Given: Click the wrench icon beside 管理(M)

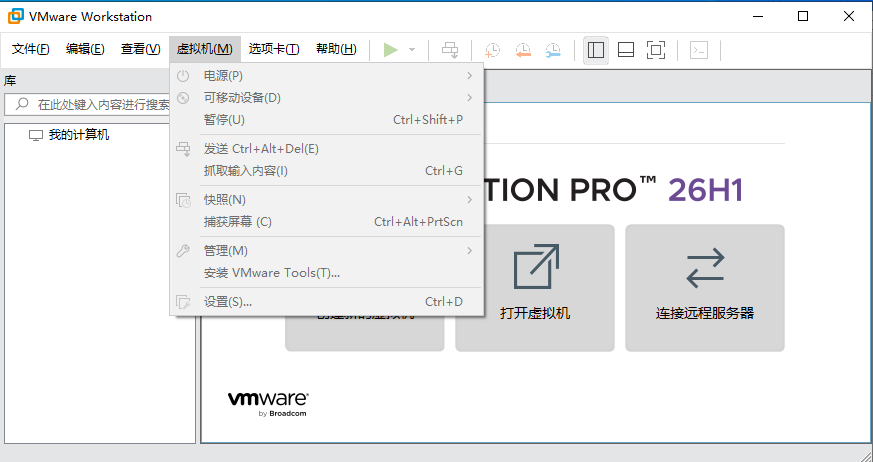Looking at the screenshot, I should tap(183, 251).
